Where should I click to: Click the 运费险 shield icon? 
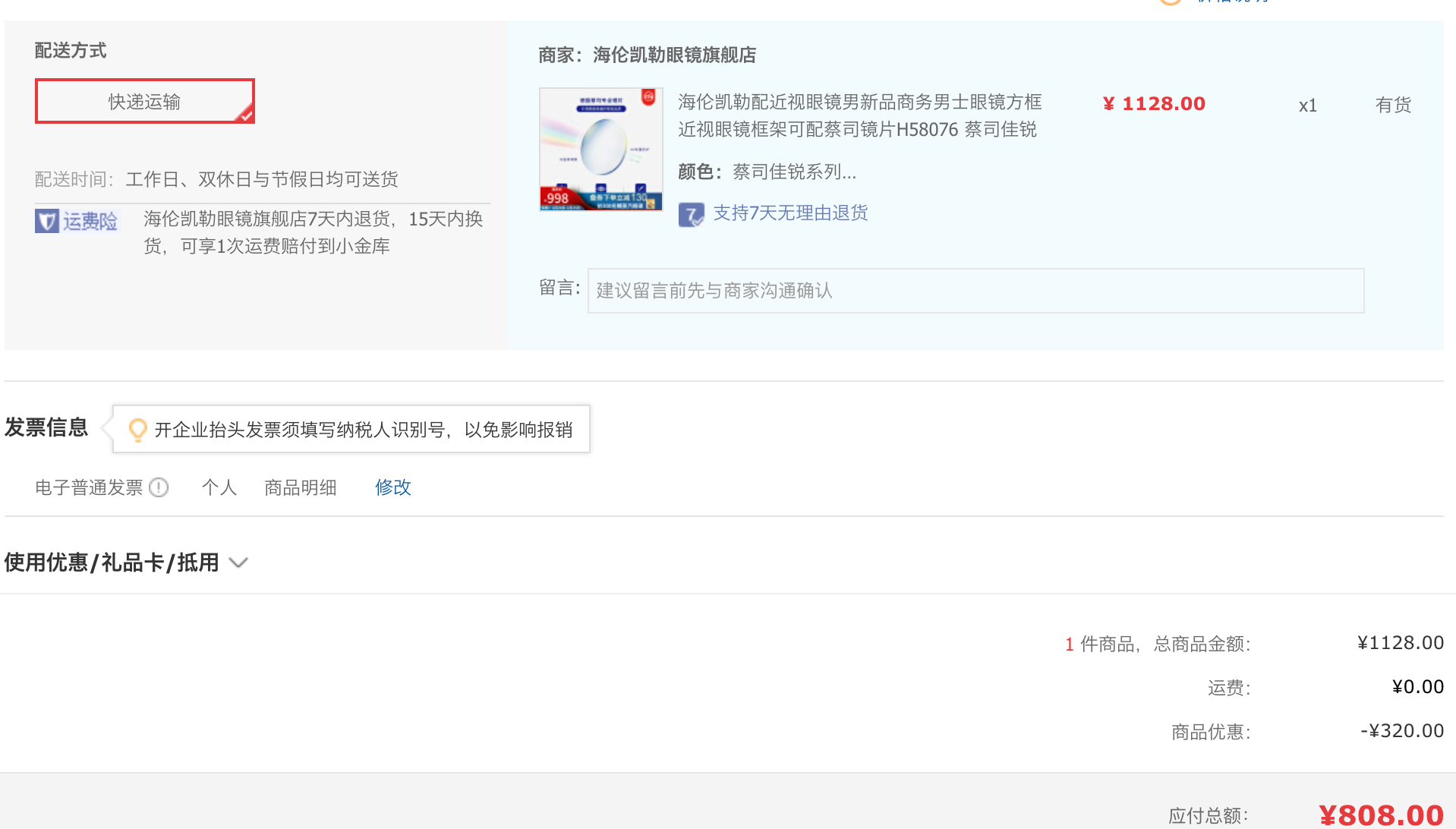coord(47,221)
